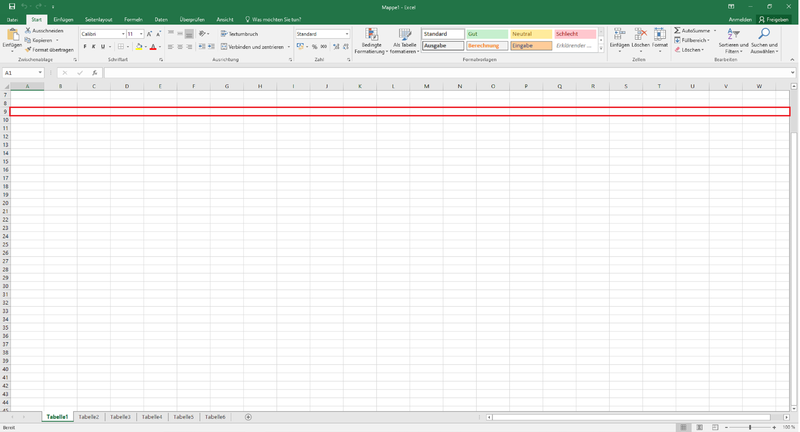Click the red font color button
Screen dimensions: 800x432
153,47
